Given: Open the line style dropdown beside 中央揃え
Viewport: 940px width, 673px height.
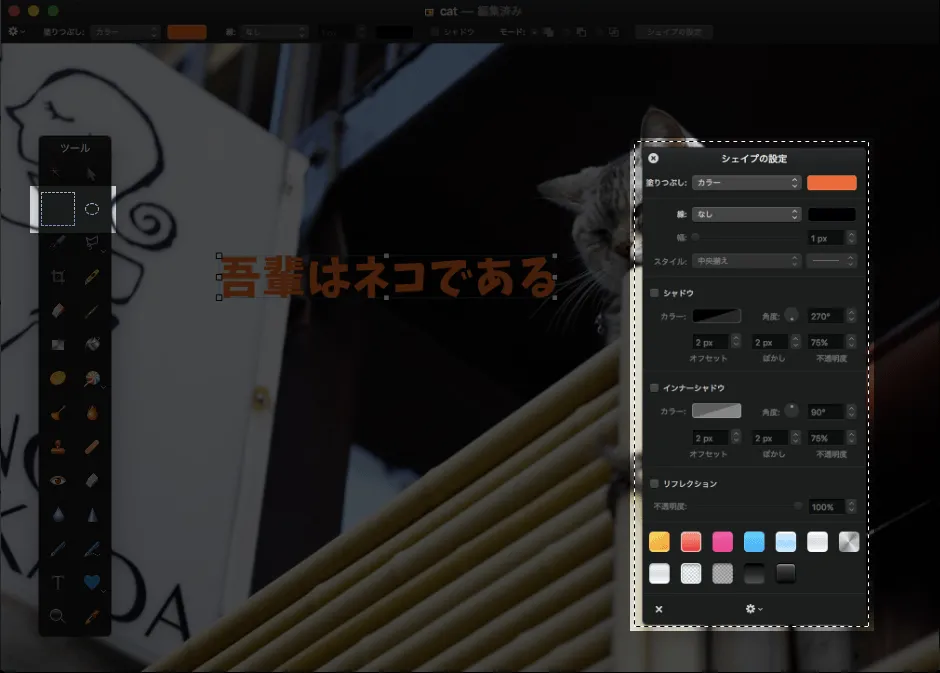Looking at the screenshot, I should [x=831, y=261].
